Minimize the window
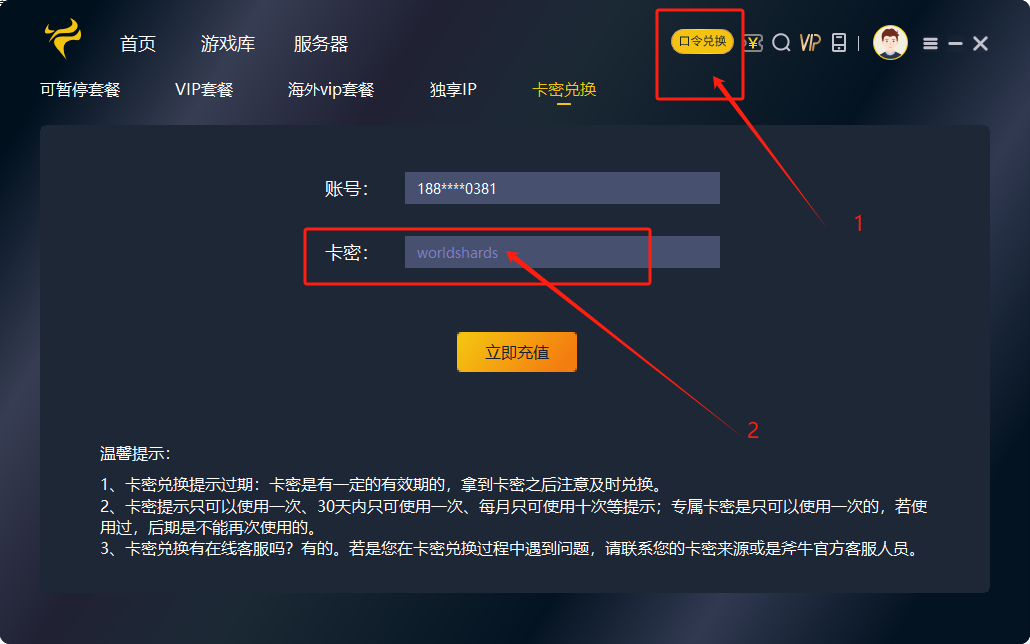The image size is (1030, 644). point(956,43)
